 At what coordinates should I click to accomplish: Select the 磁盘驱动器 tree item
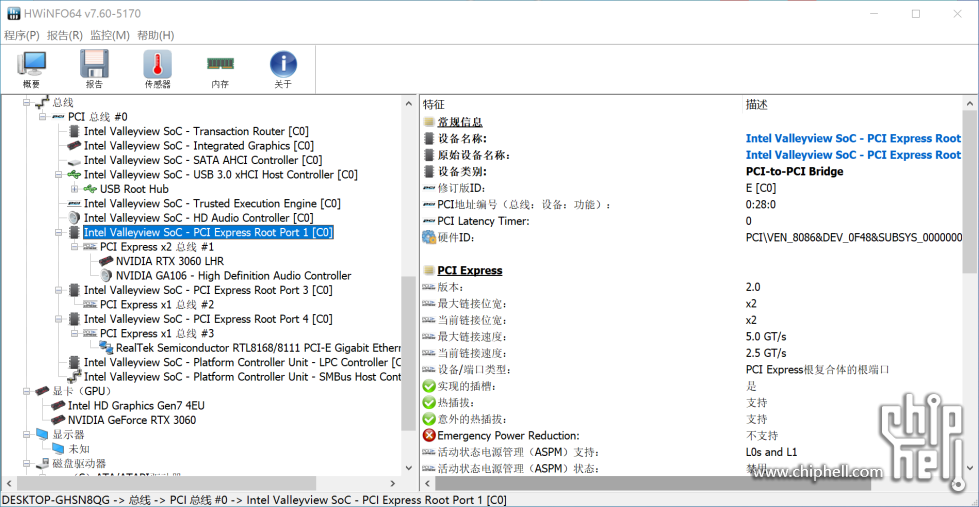[x=79, y=463]
